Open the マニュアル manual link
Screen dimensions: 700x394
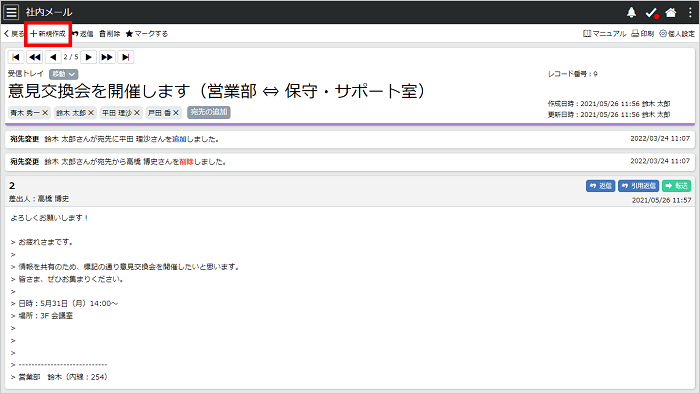click(x=604, y=33)
